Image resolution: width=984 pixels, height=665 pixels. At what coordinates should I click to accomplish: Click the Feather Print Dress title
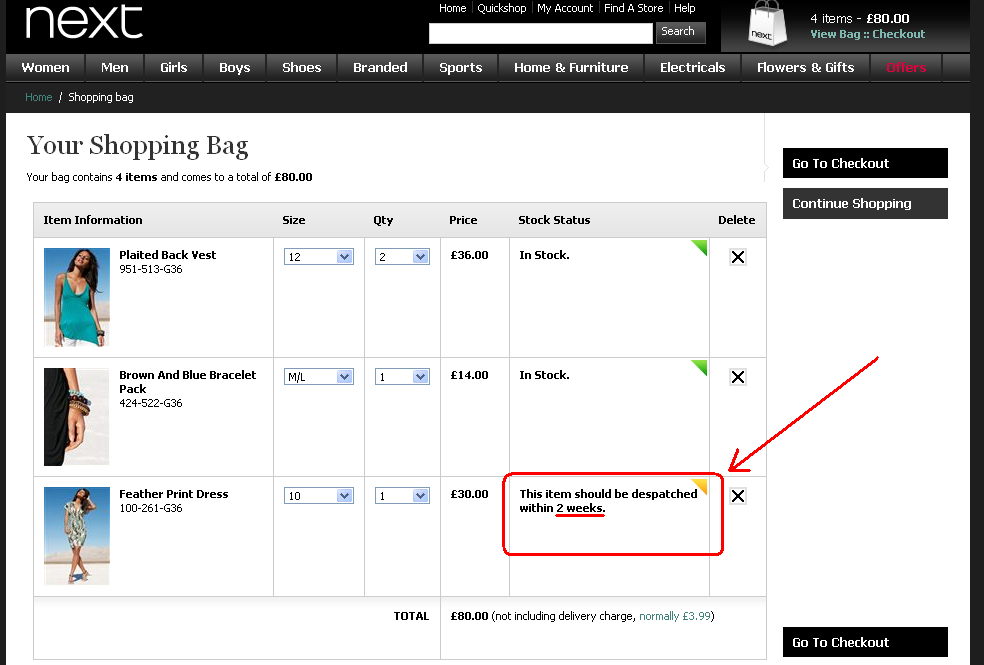pyautogui.click(x=174, y=494)
